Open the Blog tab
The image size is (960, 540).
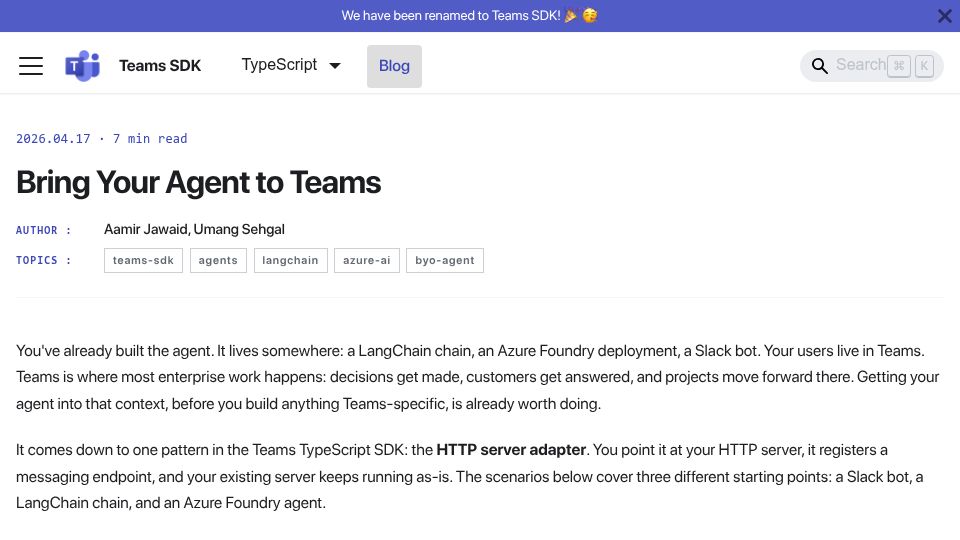click(394, 66)
